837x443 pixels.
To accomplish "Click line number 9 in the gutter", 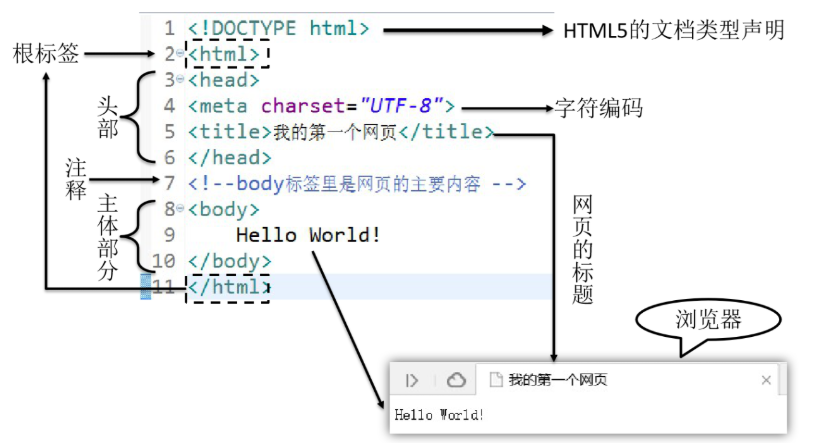I will [169, 235].
